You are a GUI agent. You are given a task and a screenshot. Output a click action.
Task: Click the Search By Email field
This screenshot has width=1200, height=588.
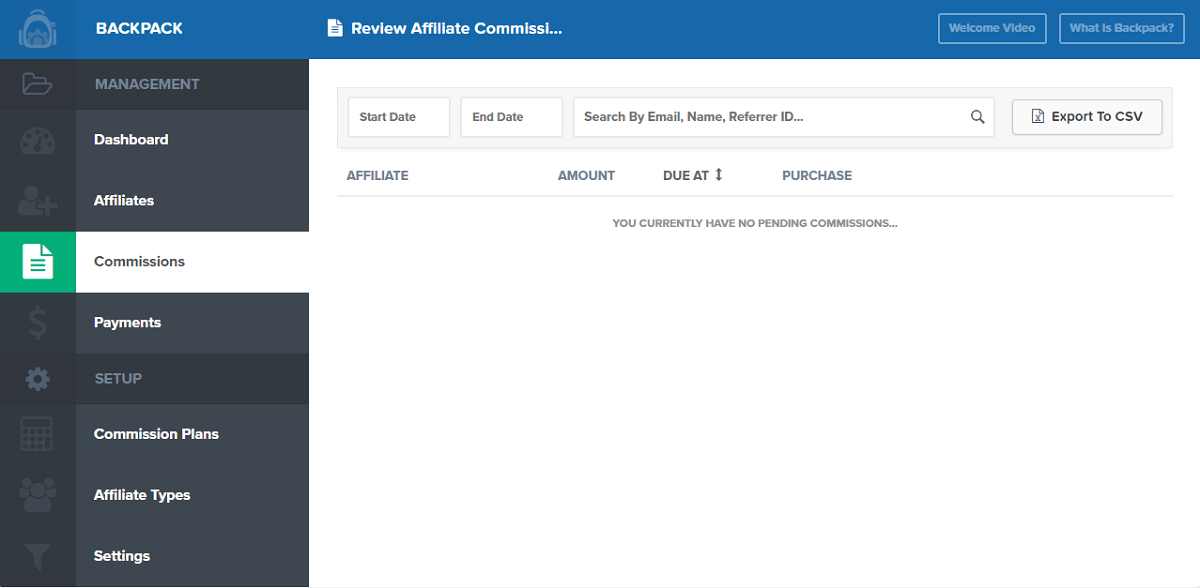click(x=784, y=117)
